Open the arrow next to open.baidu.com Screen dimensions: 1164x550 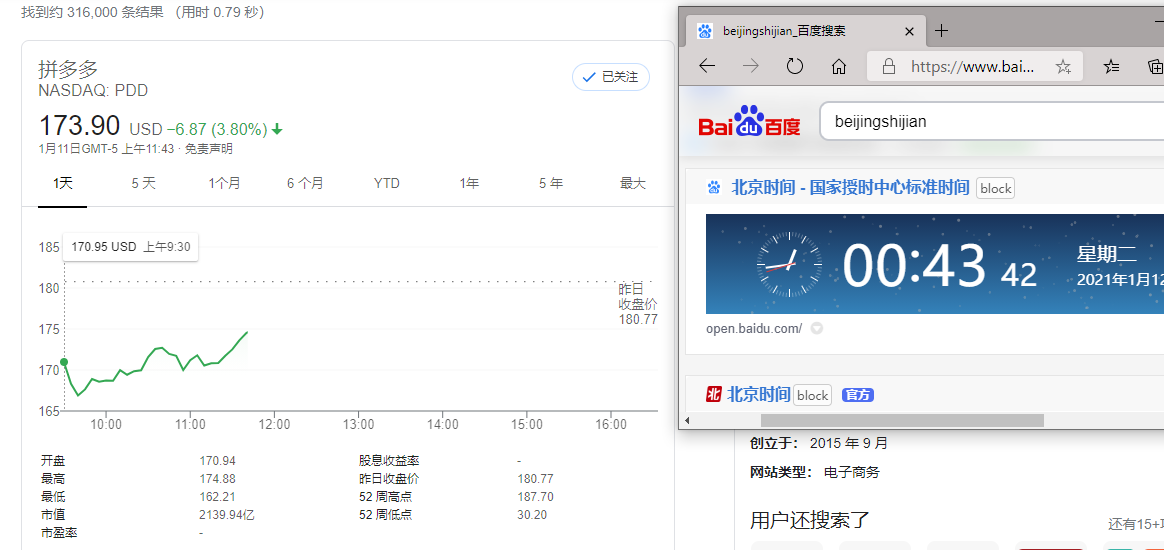pos(817,328)
